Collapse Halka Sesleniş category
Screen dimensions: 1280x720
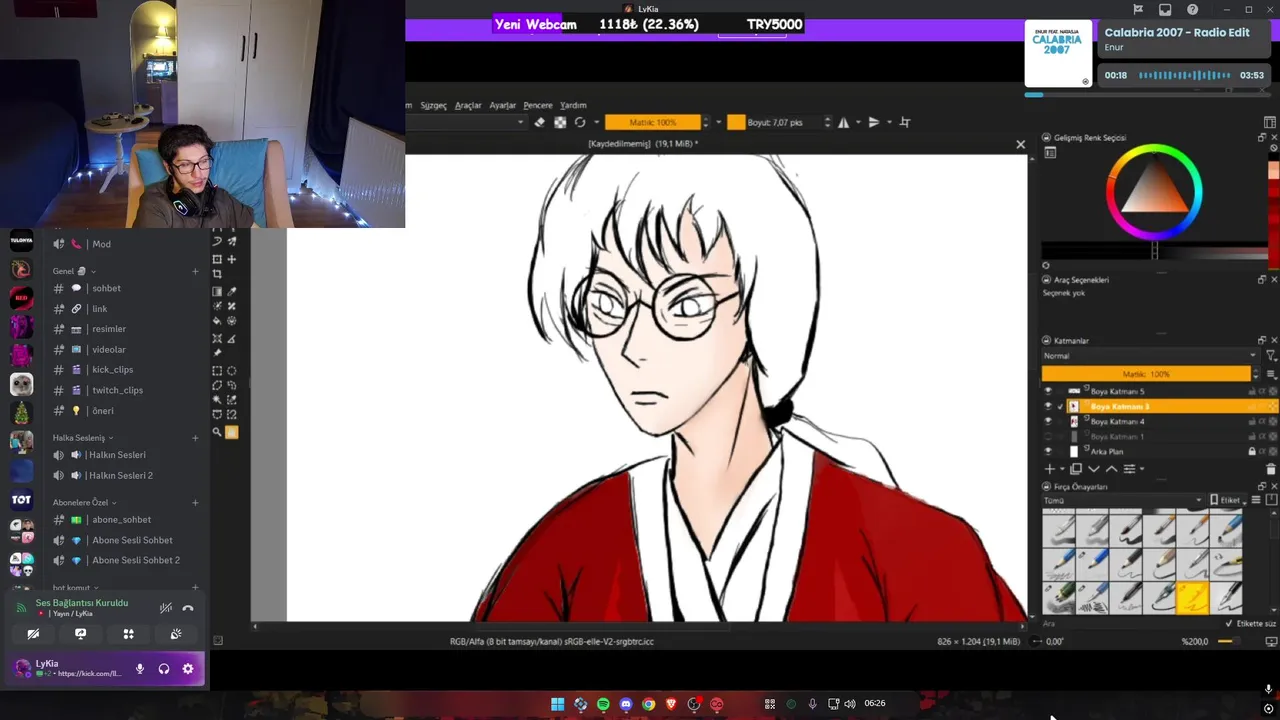(83, 438)
